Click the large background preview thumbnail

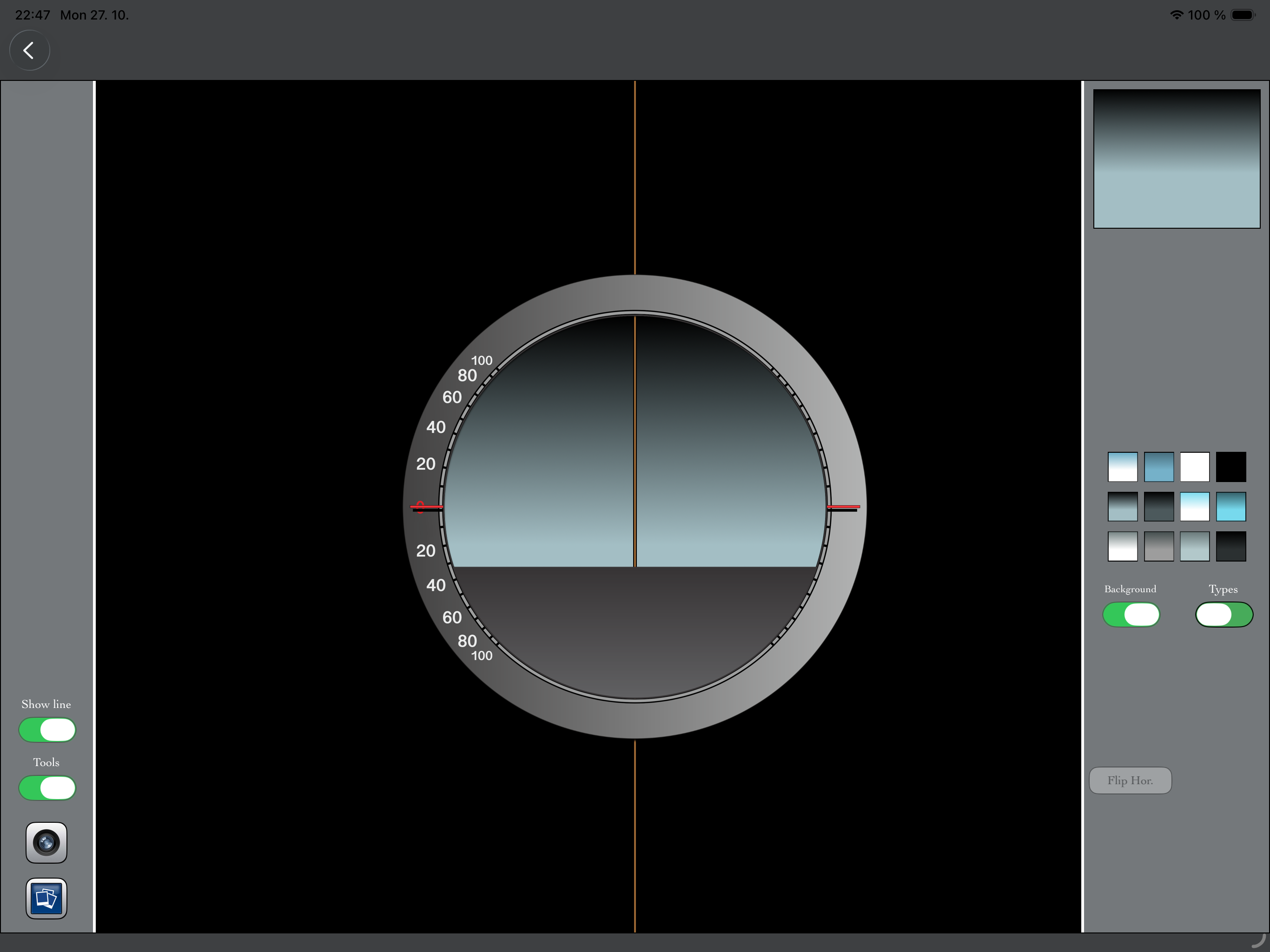(1177, 159)
